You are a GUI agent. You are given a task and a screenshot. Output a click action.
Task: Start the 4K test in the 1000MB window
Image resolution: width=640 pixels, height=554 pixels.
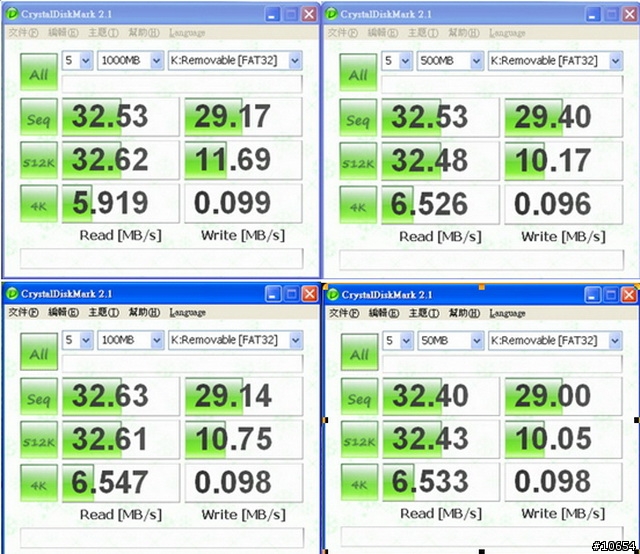tap(39, 204)
